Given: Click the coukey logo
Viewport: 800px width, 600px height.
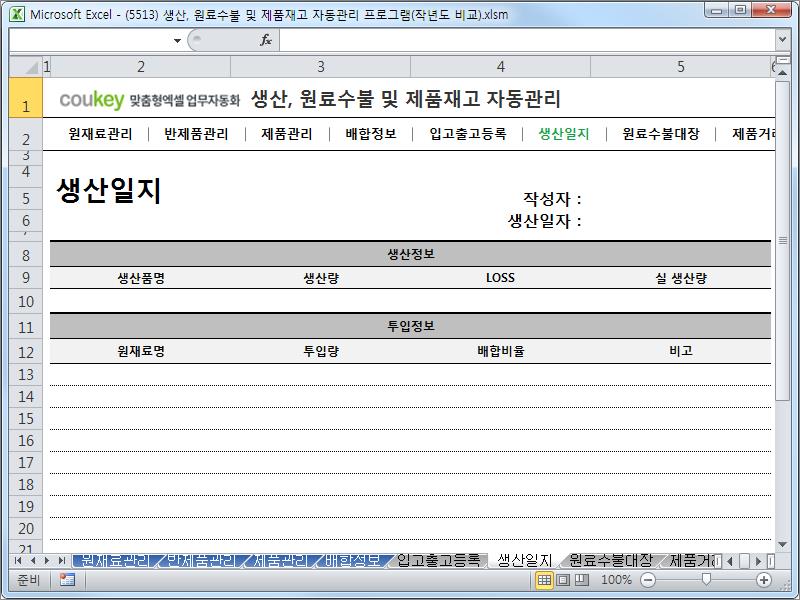Looking at the screenshot, I should [x=92, y=99].
